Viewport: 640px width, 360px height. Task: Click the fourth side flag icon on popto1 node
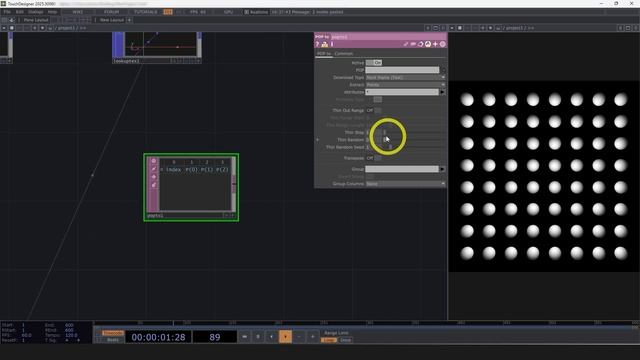[153, 185]
